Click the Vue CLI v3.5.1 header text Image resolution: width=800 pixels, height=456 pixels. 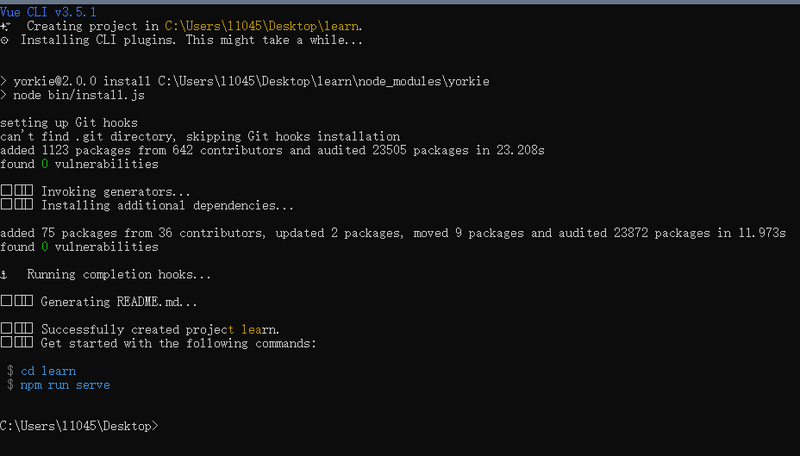pyautogui.click(x=48, y=11)
